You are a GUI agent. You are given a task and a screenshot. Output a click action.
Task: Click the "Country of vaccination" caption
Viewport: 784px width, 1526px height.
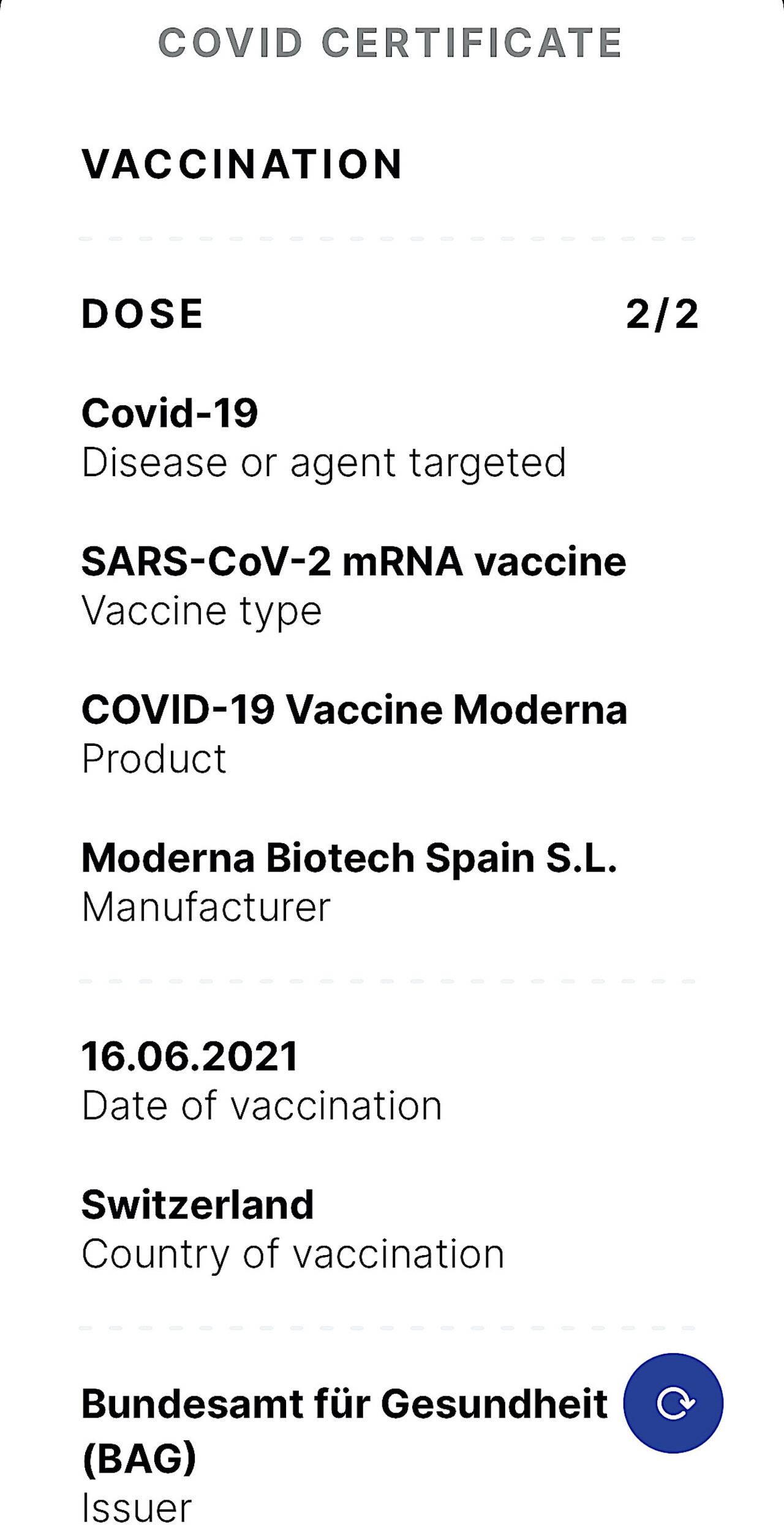[293, 1255]
